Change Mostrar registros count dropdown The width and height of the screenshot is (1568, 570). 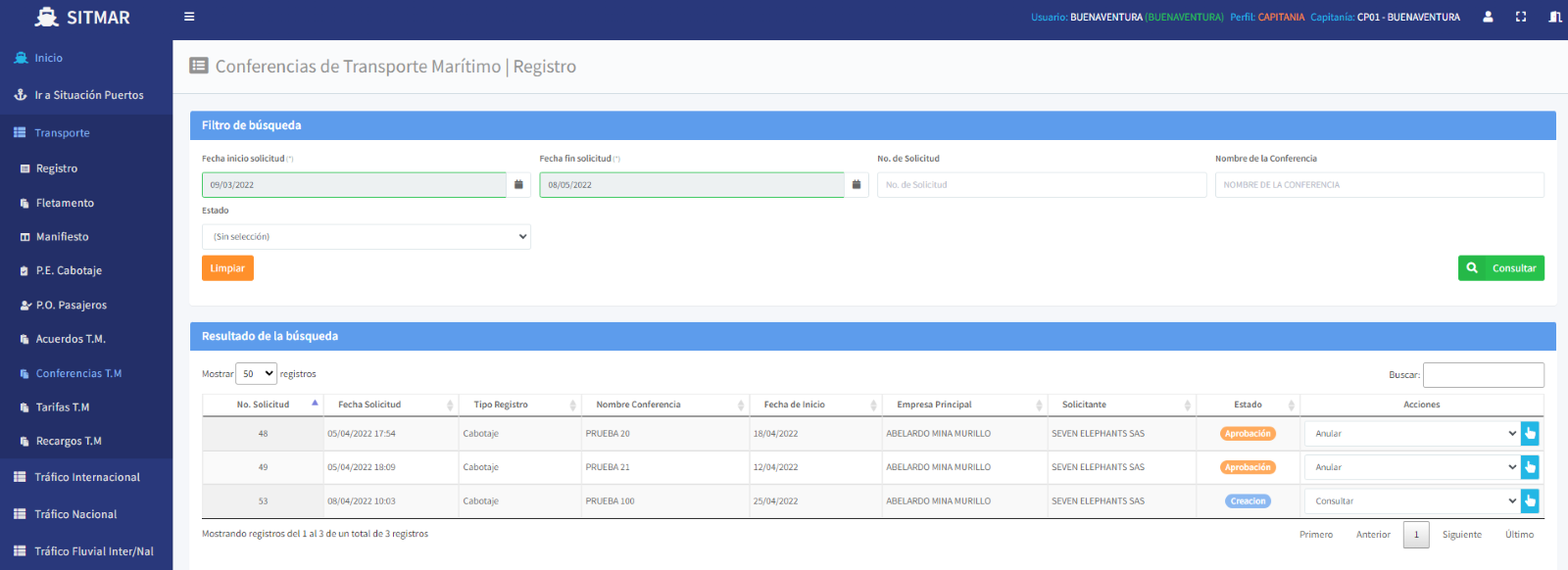click(x=257, y=374)
